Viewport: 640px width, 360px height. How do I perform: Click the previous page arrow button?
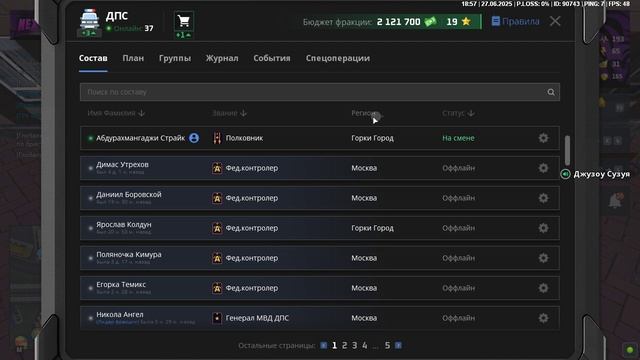[x=324, y=346]
